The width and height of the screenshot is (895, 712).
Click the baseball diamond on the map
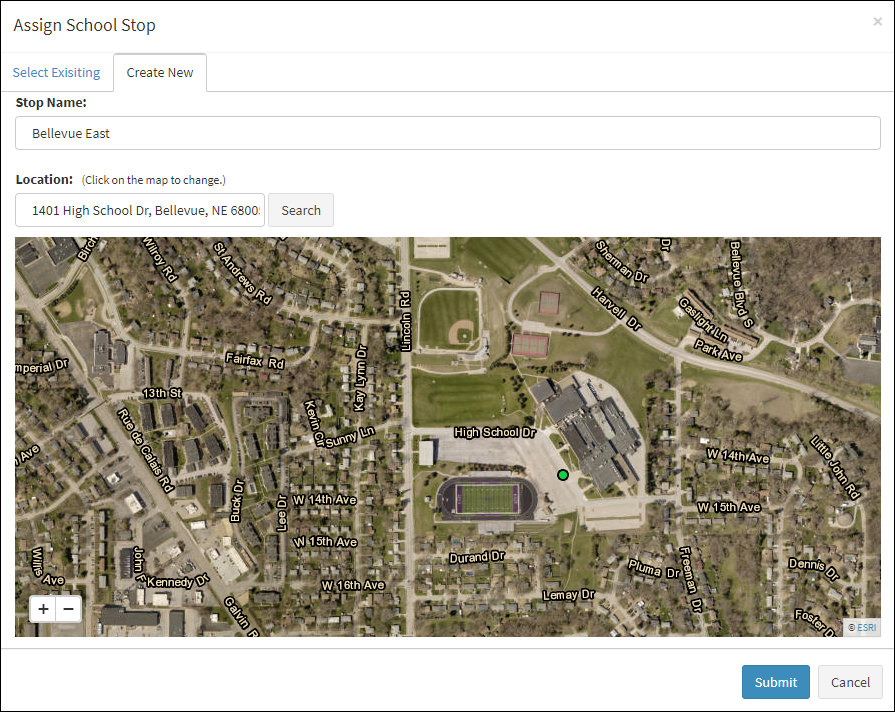coord(462,332)
